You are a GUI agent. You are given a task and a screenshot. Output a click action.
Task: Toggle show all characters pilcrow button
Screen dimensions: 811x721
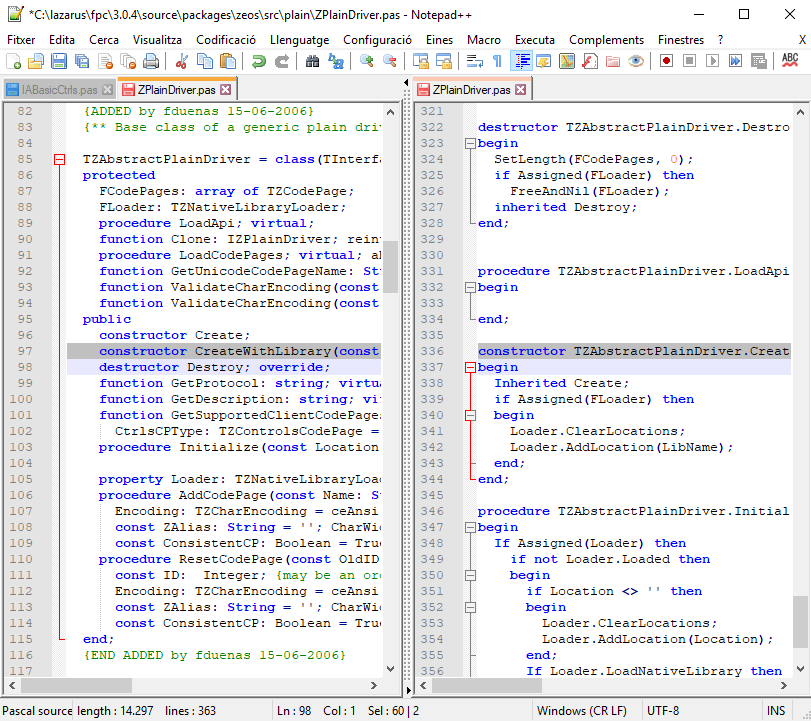click(x=497, y=61)
